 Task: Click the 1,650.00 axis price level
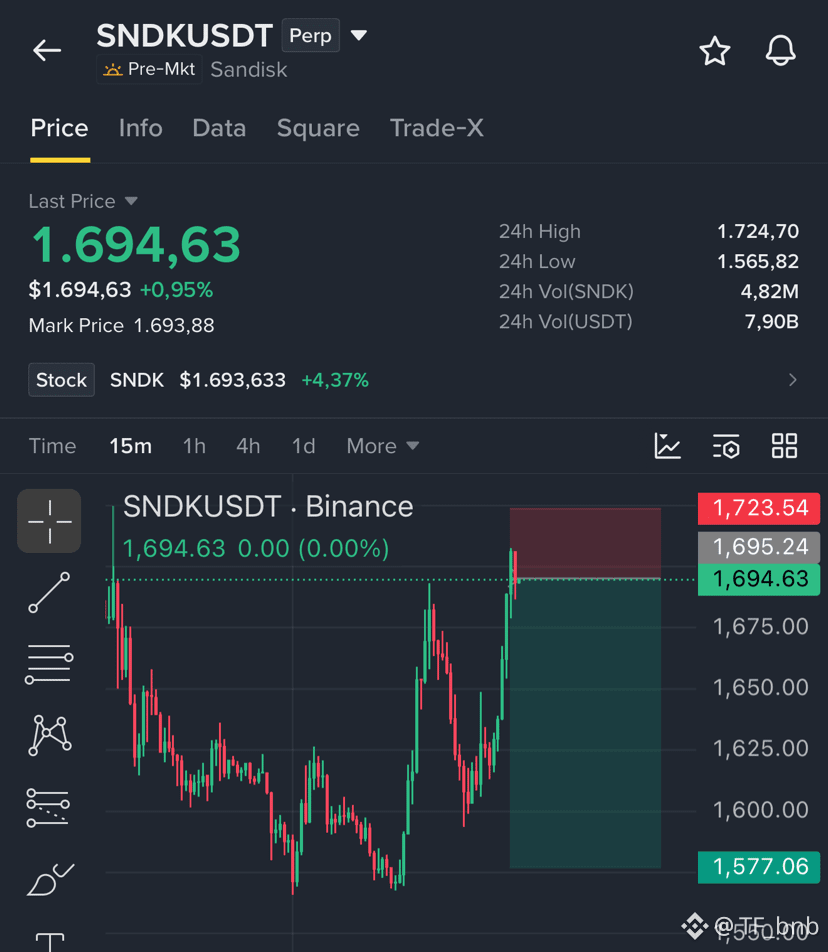pos(760,688)
